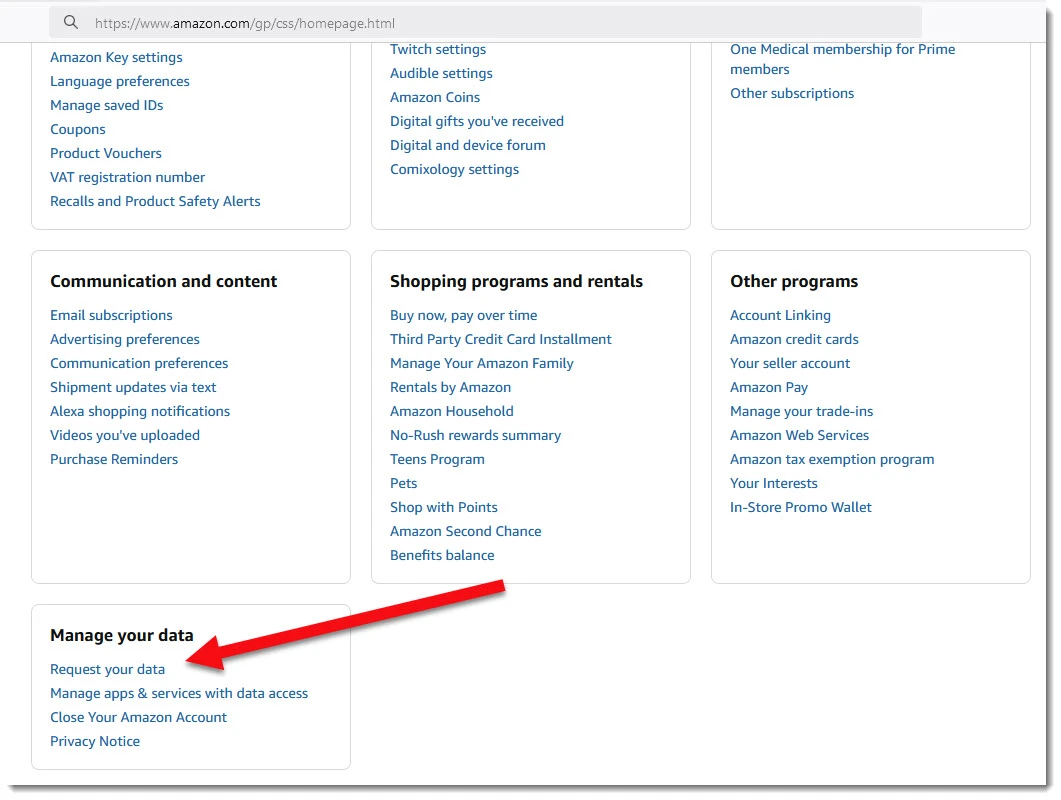Open Communication preferences
The image size is (1061, 800).
click(x=139, y=363)
